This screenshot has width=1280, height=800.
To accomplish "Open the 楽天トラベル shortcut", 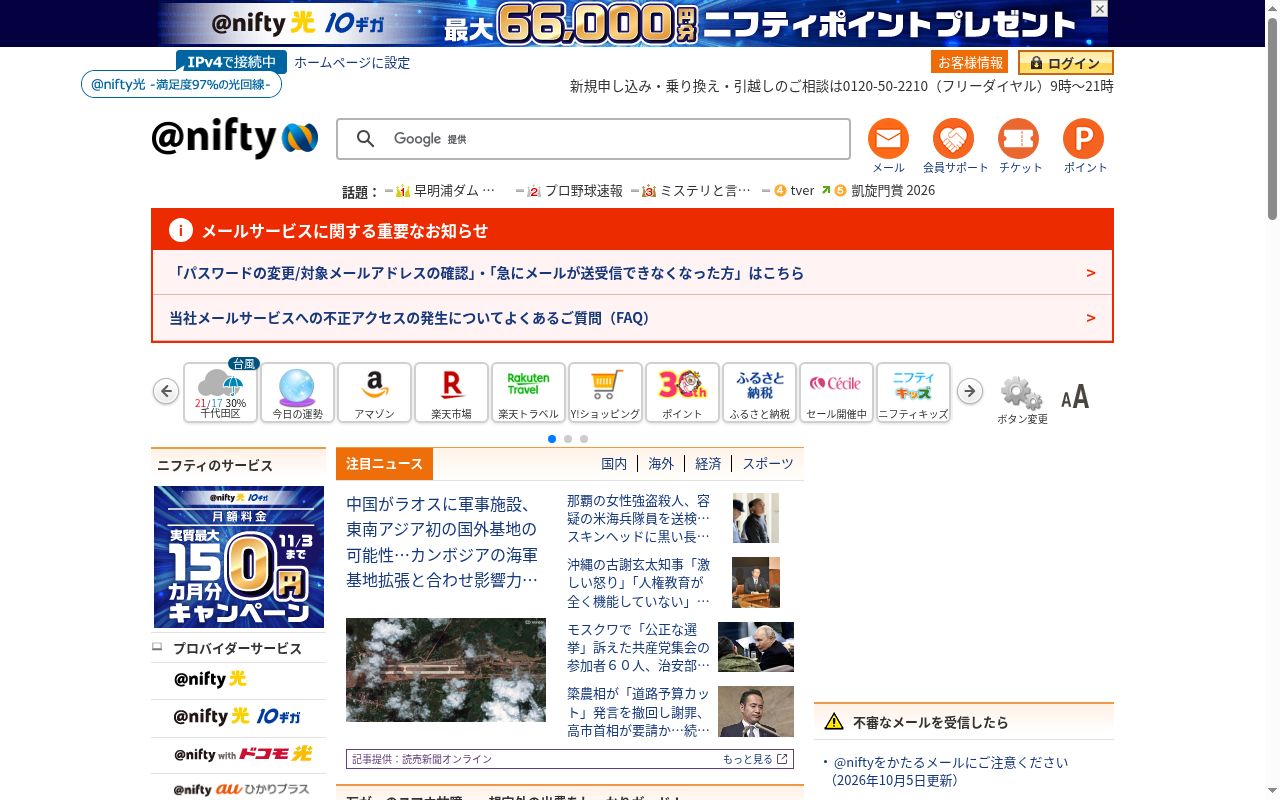I will coord(529,392).
